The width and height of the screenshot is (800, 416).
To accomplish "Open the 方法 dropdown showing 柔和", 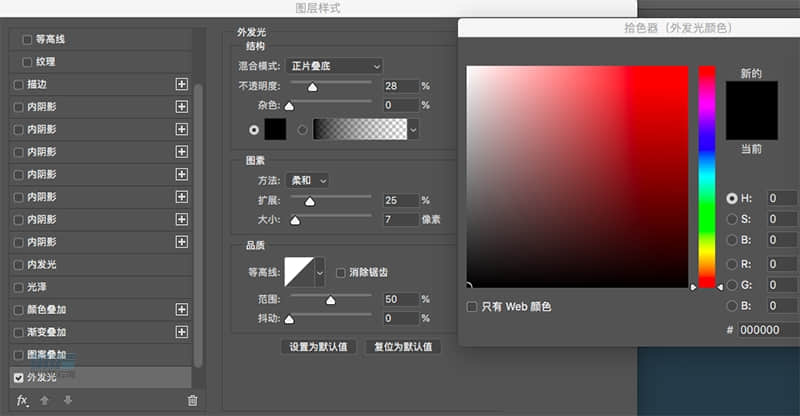I will pos(307,180).
